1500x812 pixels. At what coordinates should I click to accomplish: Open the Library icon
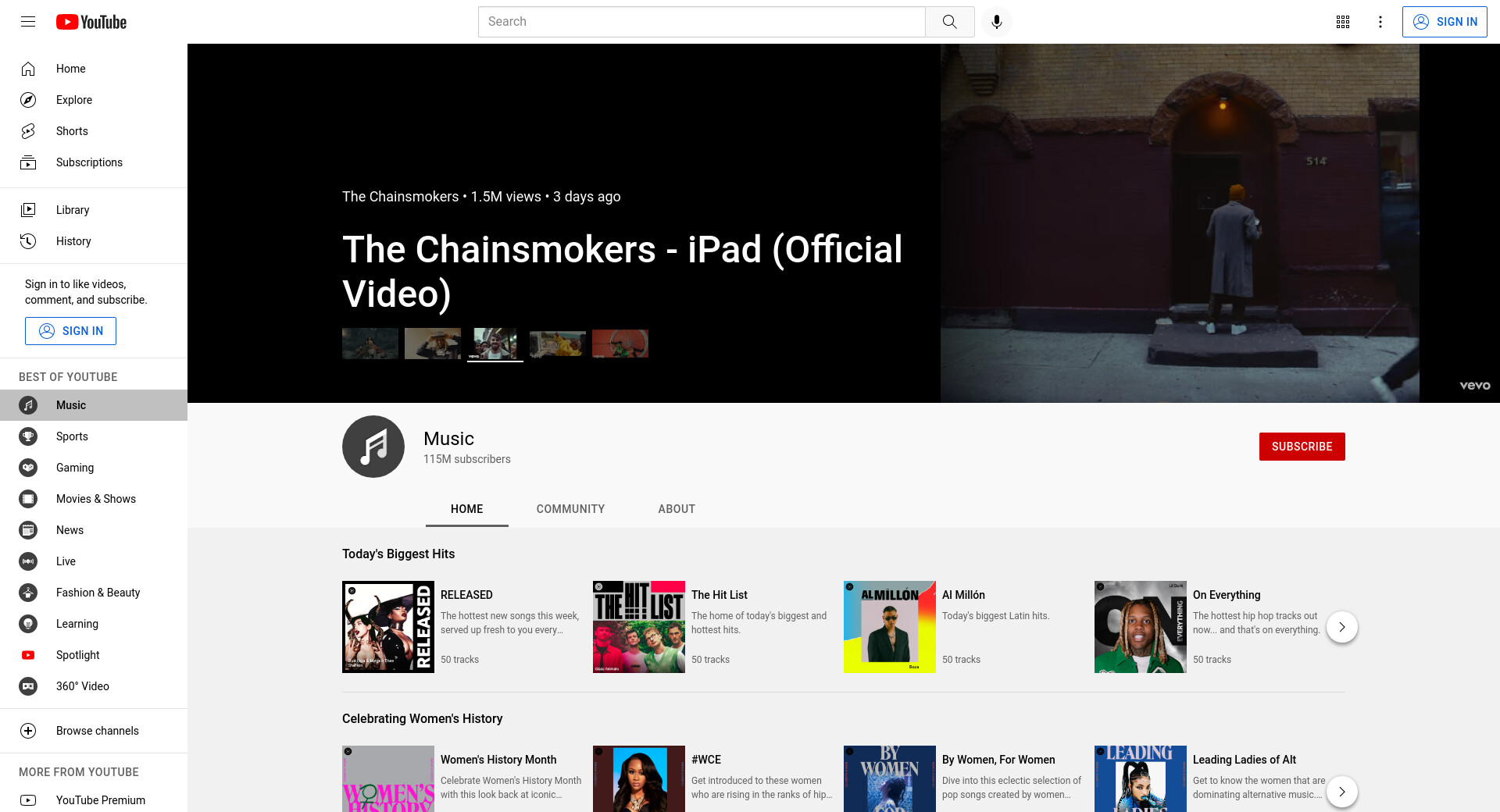[28, 210]
